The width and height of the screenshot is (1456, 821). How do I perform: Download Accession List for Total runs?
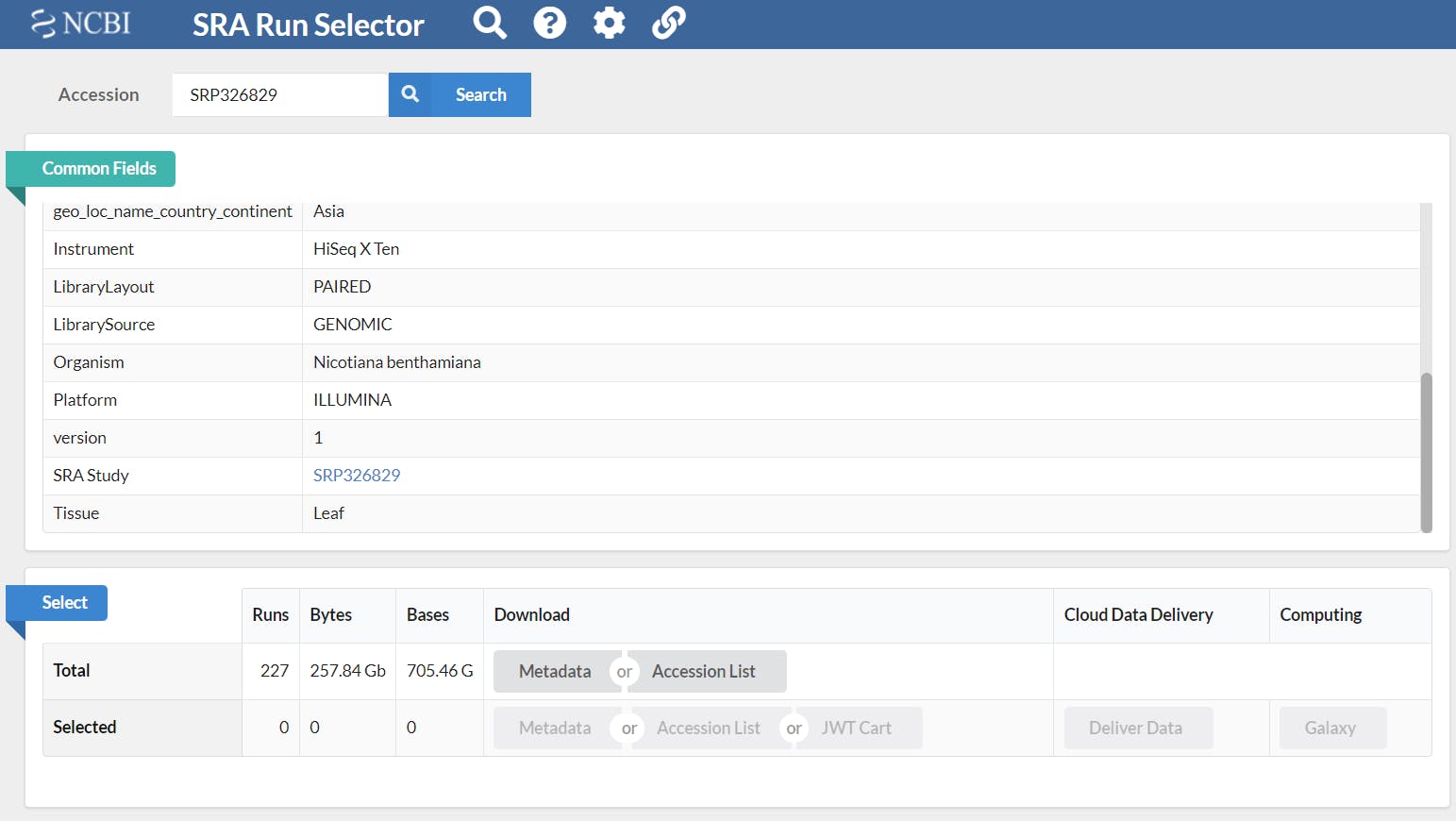pos(704,671)
